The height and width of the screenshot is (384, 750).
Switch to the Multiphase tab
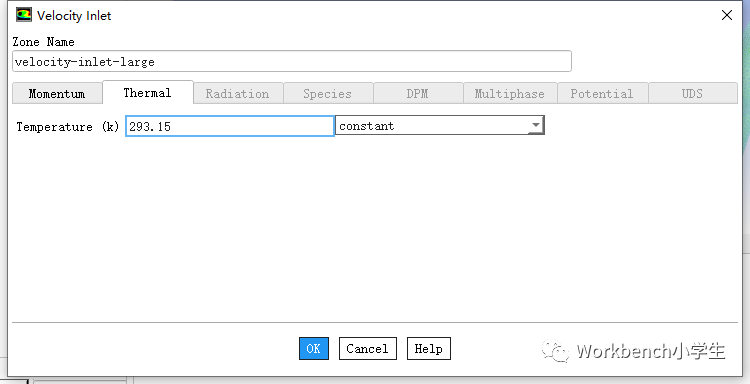tap(510, 94)
